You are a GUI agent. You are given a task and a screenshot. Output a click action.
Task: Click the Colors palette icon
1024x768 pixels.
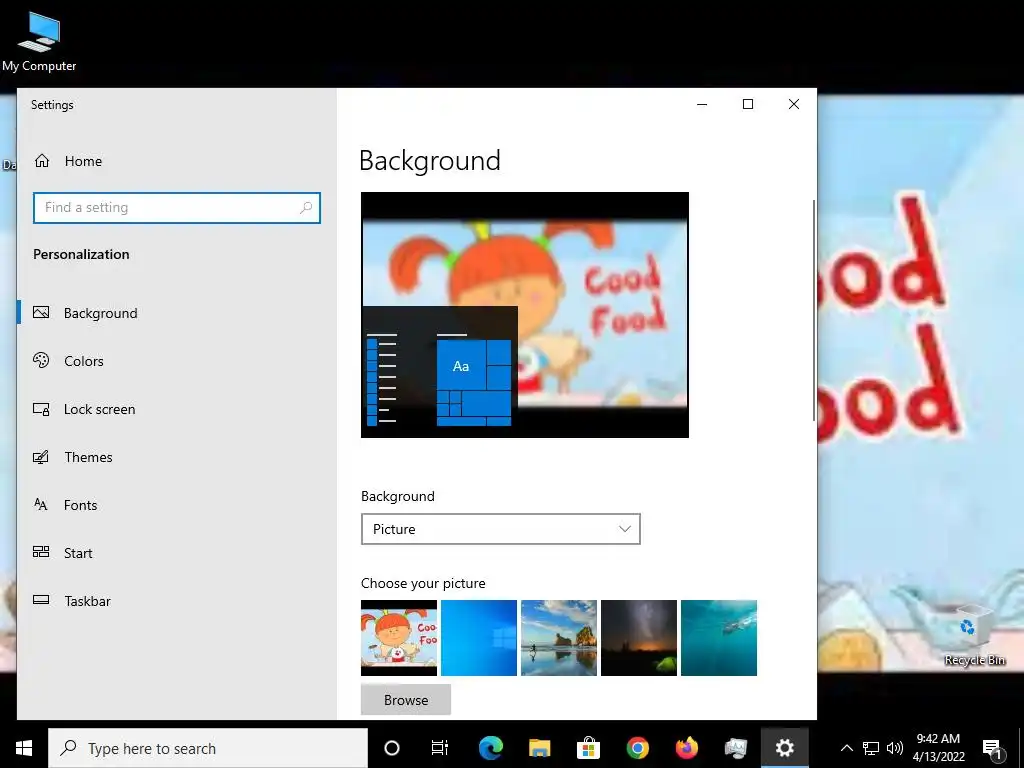(x=41, y=360)
